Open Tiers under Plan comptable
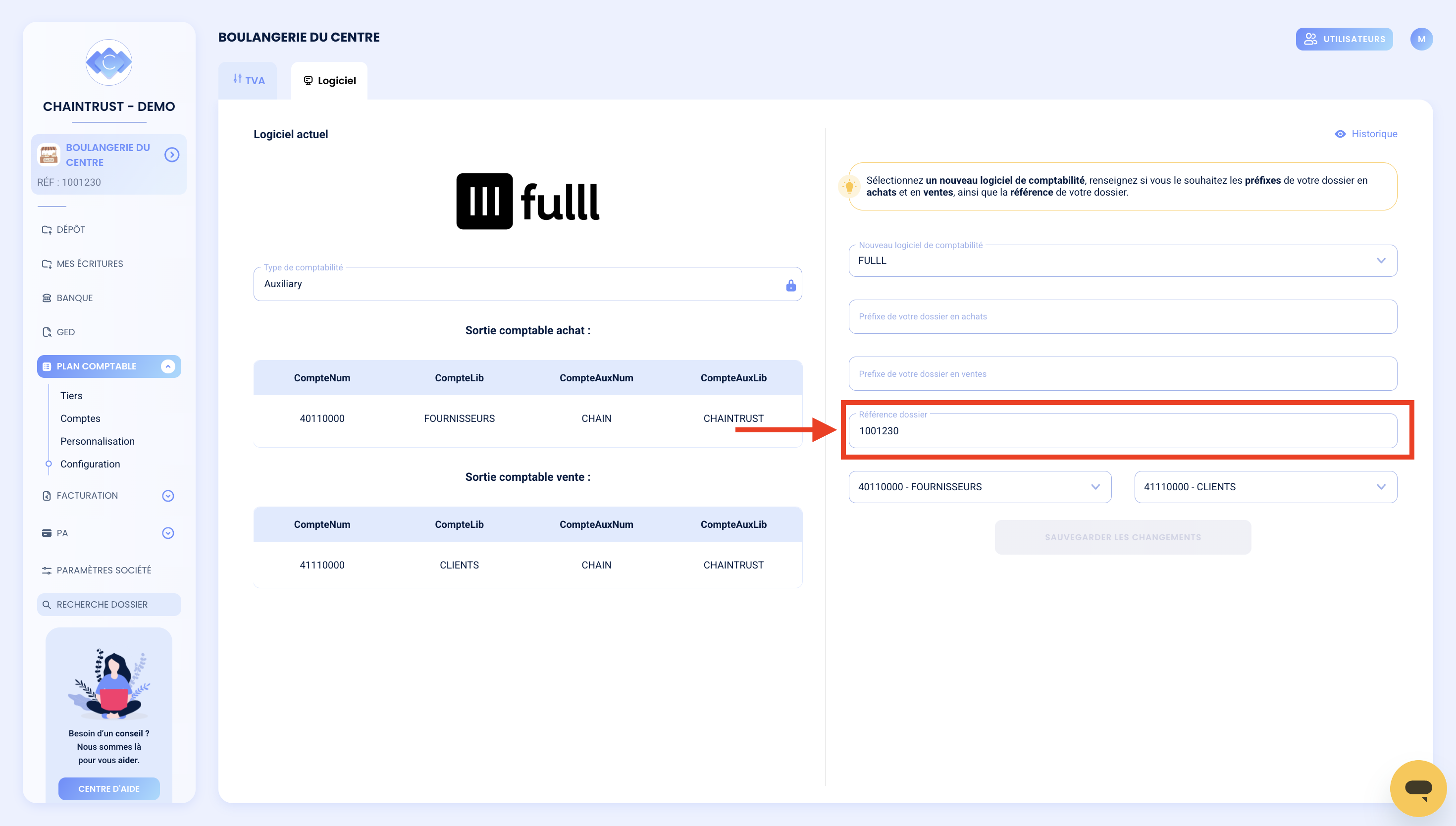The width and height of the screenshot is (1456, 826). coord(71,395)
